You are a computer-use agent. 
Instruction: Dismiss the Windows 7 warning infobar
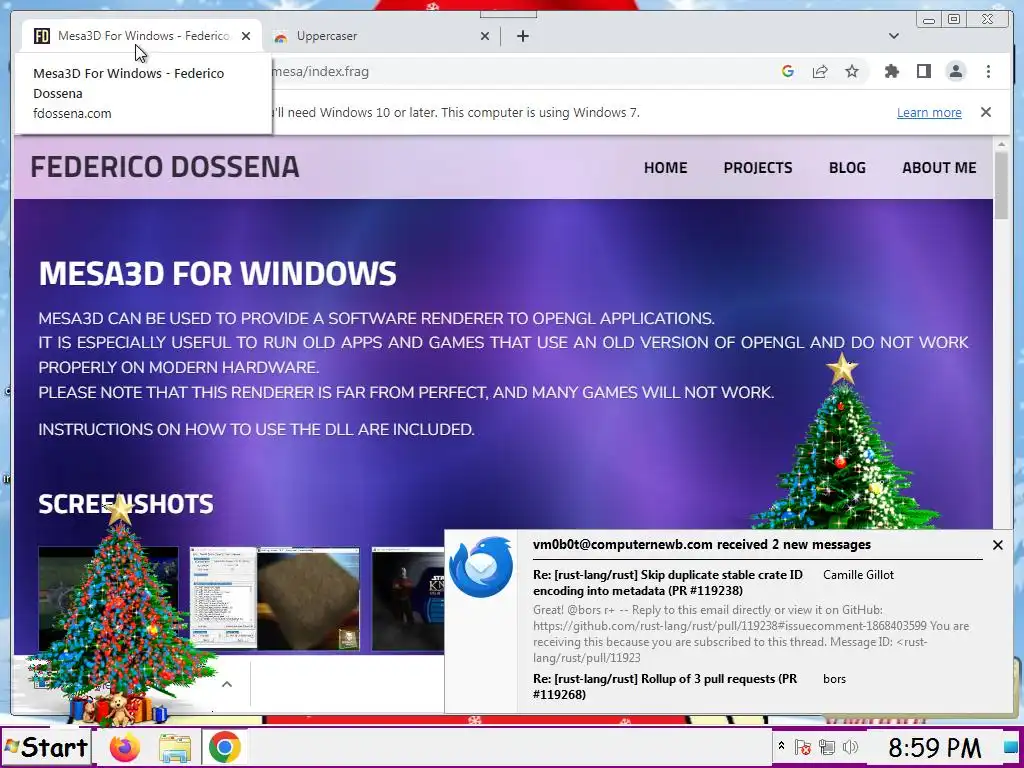click(x=986, y=112)
